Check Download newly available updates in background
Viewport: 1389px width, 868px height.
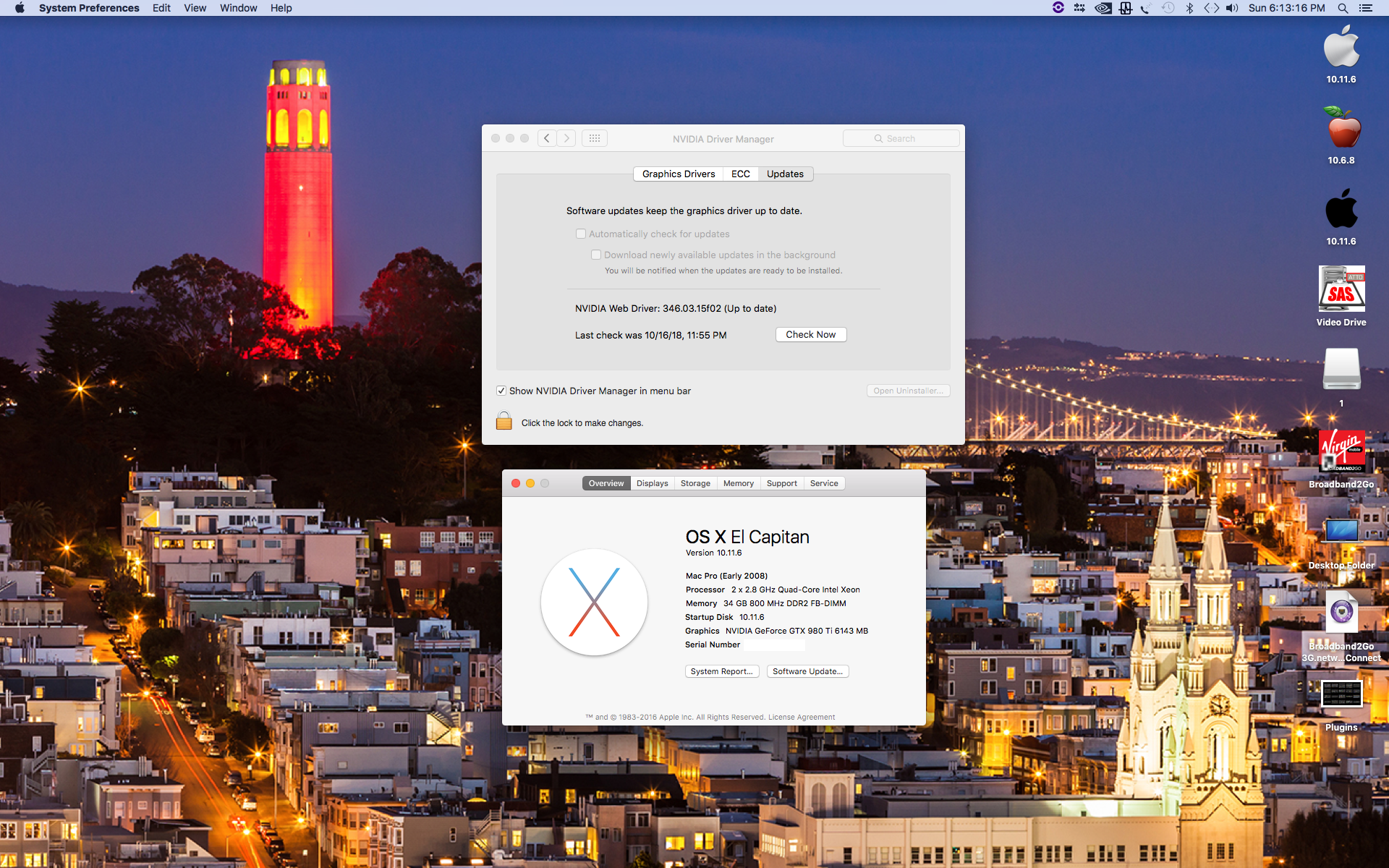pyautogui.click(x=596, y=255)
